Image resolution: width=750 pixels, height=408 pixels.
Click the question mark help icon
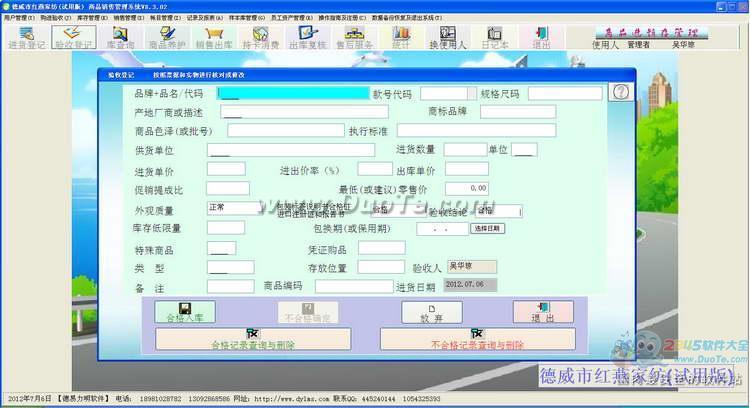620,92
